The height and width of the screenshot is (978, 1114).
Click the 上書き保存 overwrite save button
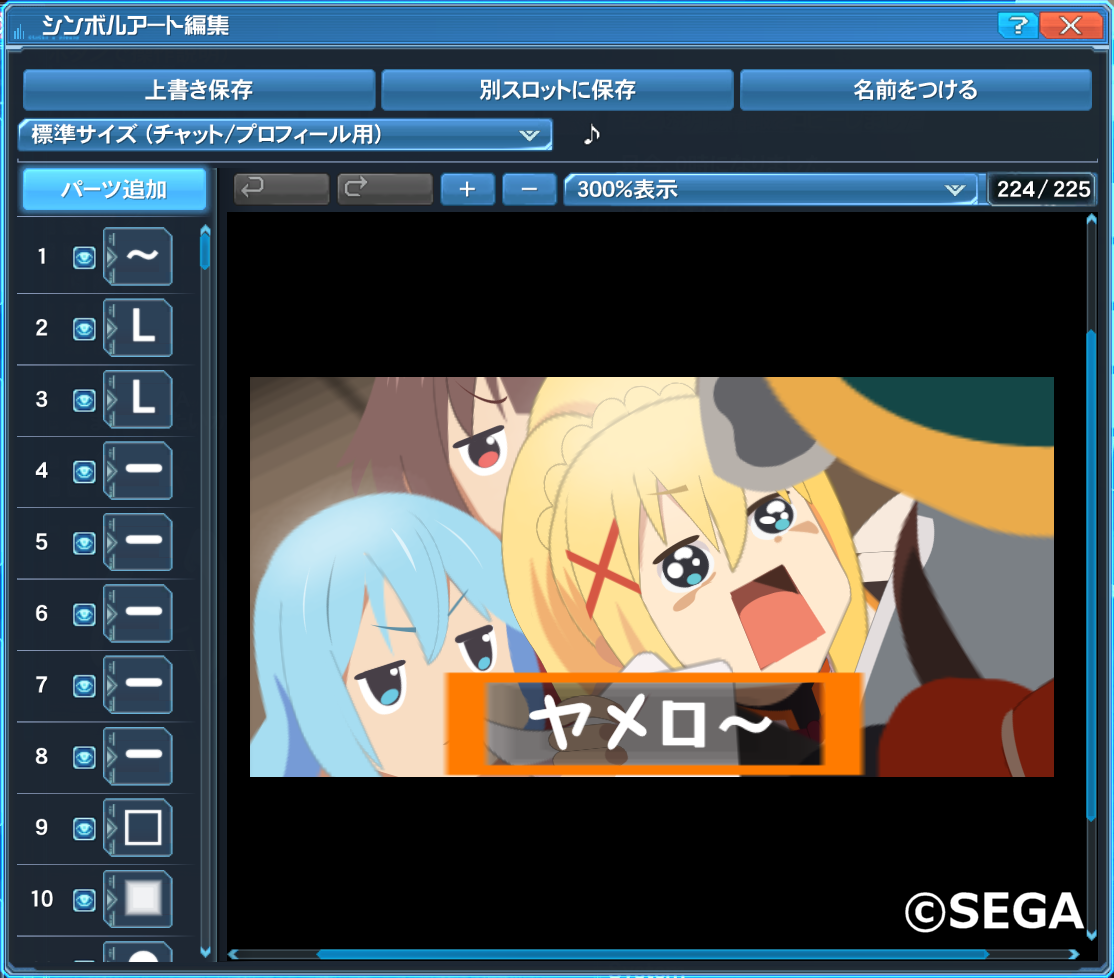199,89
